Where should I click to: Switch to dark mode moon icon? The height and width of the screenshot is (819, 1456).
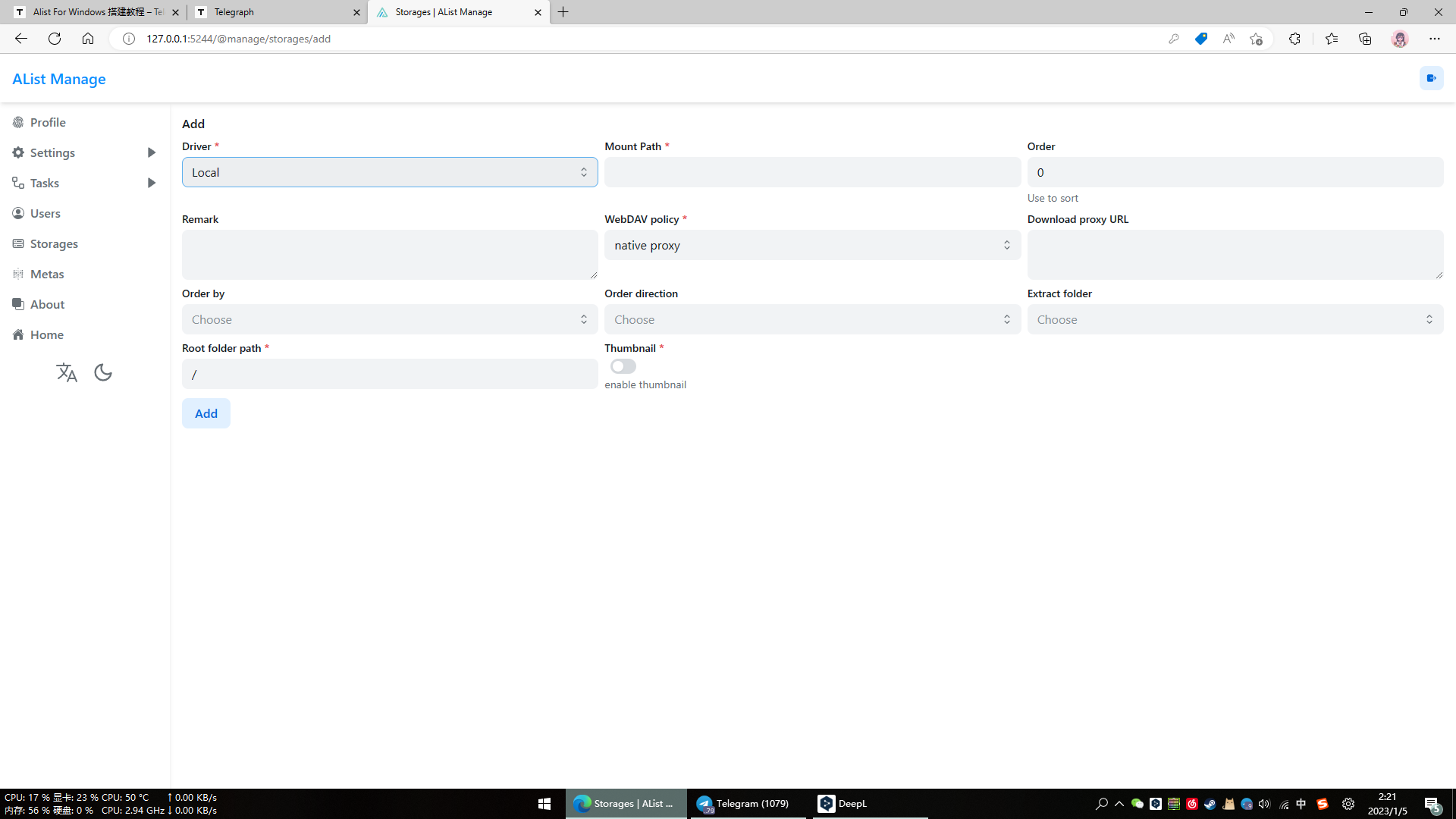coord(103,372)
